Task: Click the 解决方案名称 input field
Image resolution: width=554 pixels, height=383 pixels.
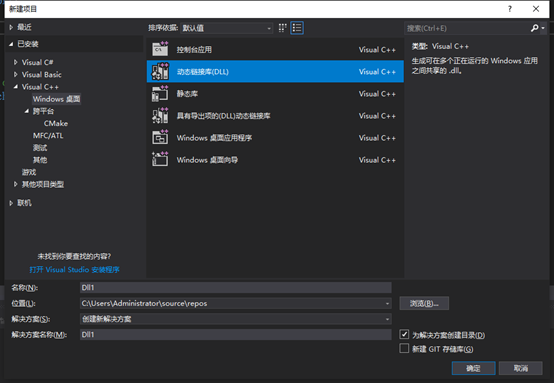Action: (x=236, y=335)
